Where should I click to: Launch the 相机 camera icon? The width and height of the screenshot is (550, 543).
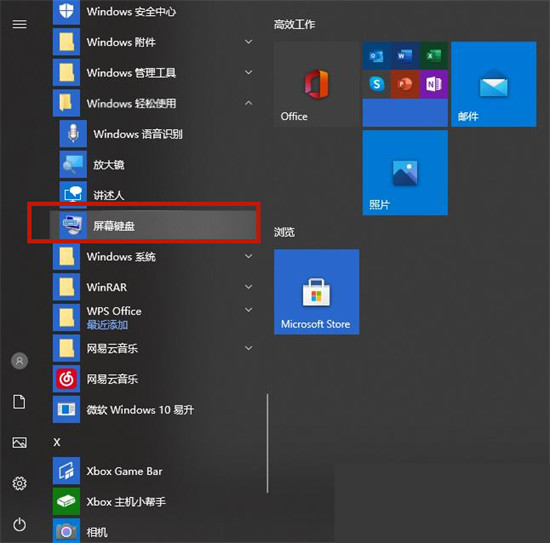click(66, 531)
